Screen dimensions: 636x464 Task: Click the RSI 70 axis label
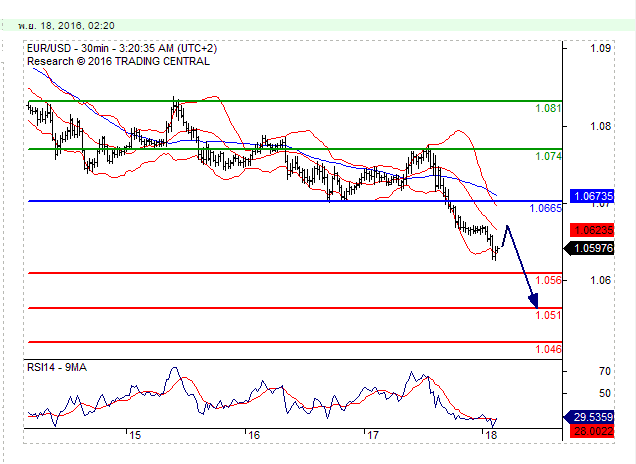605,371
